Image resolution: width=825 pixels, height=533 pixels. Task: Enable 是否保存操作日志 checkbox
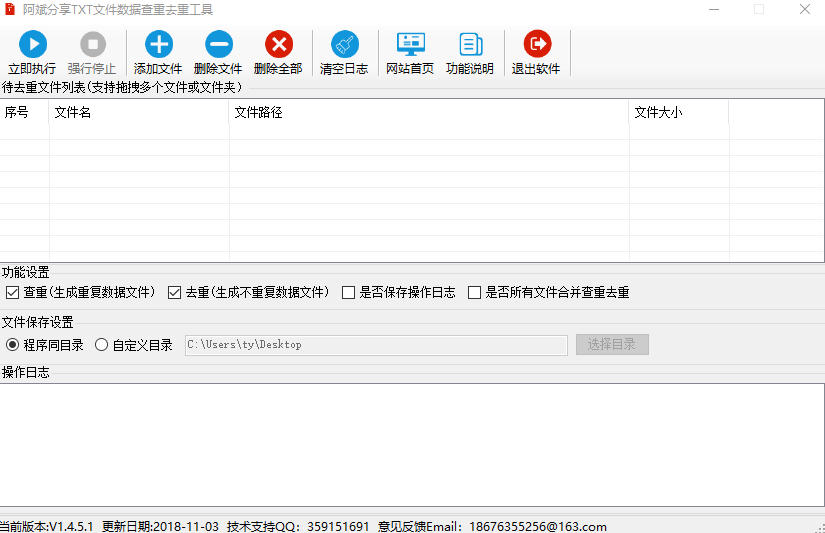coord(348,293)
